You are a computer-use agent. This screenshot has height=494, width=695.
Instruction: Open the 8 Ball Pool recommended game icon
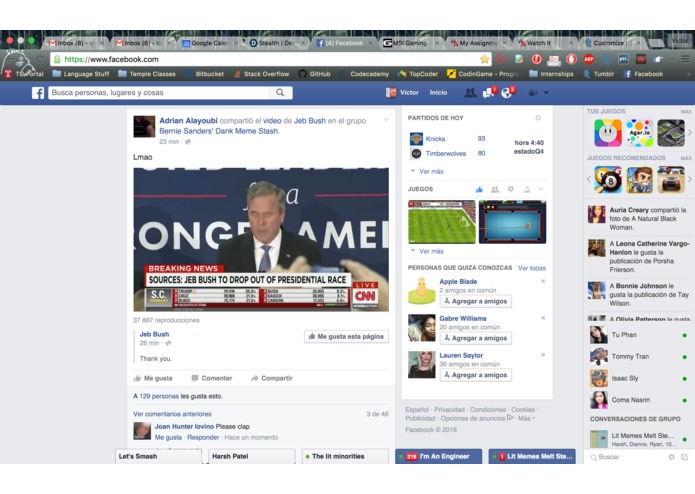click(x=608, y=179)
